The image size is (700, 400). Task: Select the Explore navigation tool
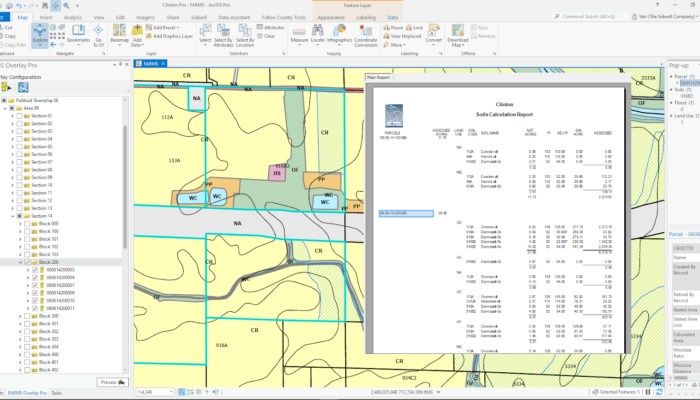pos(39,35)
